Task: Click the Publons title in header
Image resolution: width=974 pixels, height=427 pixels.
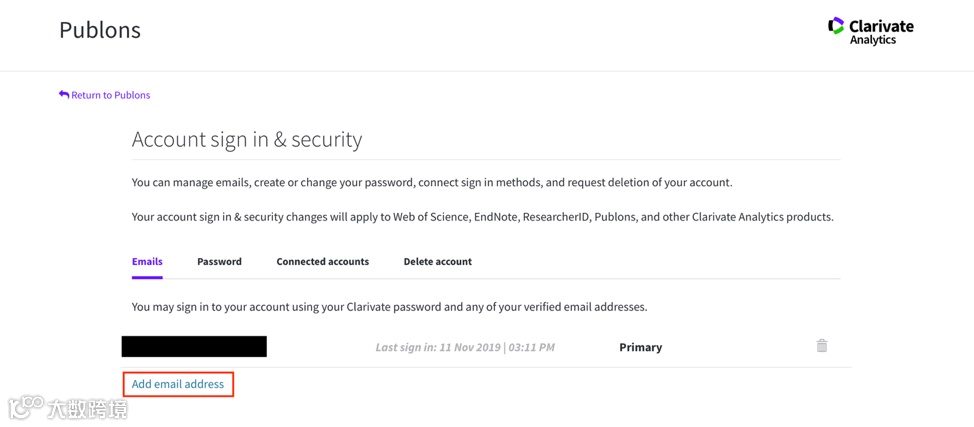Action: pos(100,30)
